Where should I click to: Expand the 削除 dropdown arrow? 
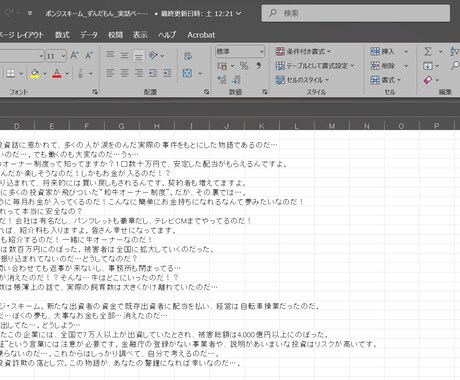pos(406,66)
